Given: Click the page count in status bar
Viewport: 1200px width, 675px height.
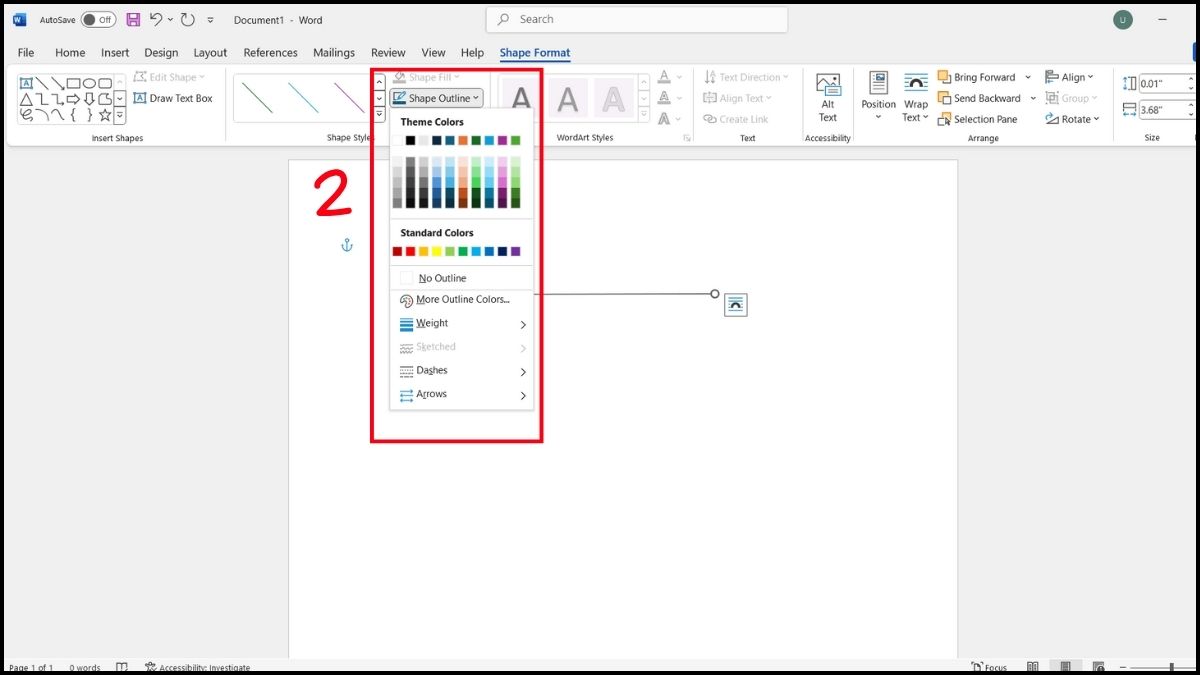Looking at the screenshot, I should [31, 667].
